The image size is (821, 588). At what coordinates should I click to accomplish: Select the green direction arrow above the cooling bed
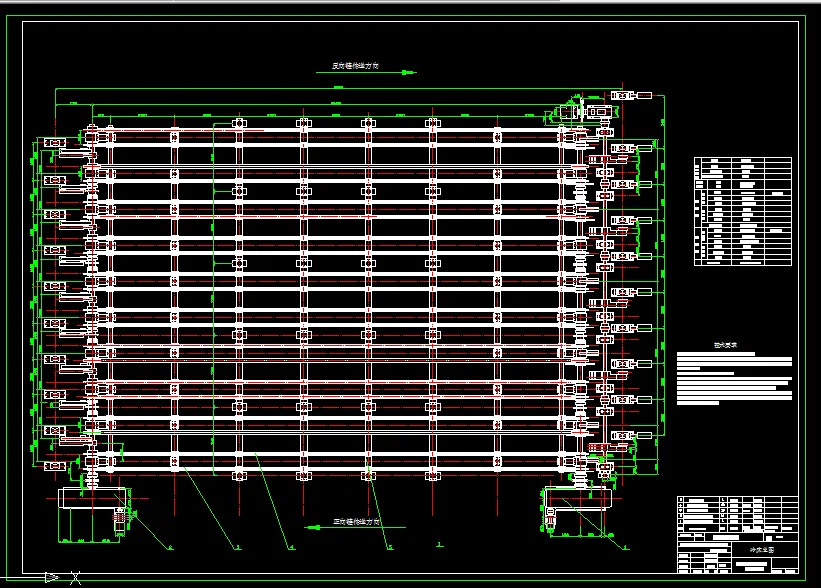coord(366,72)
